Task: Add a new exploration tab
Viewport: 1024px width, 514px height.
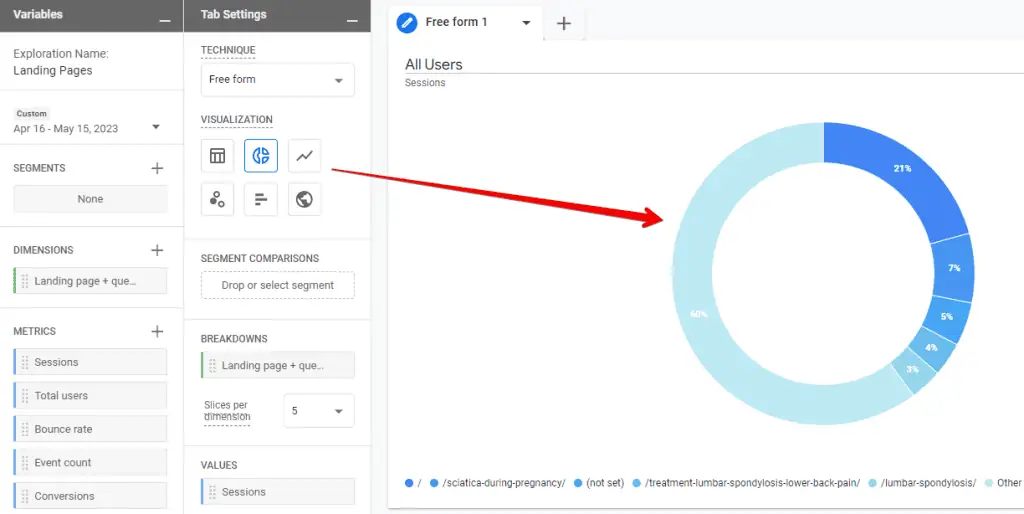Action: tap(564, 23)
